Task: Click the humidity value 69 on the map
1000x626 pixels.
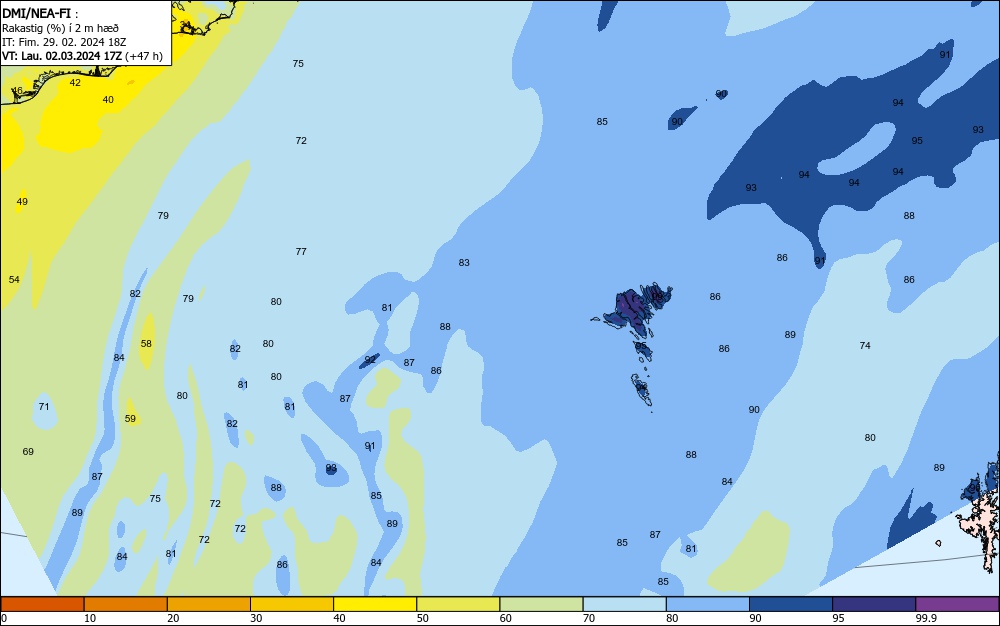Action: click(x=28, y=451)
